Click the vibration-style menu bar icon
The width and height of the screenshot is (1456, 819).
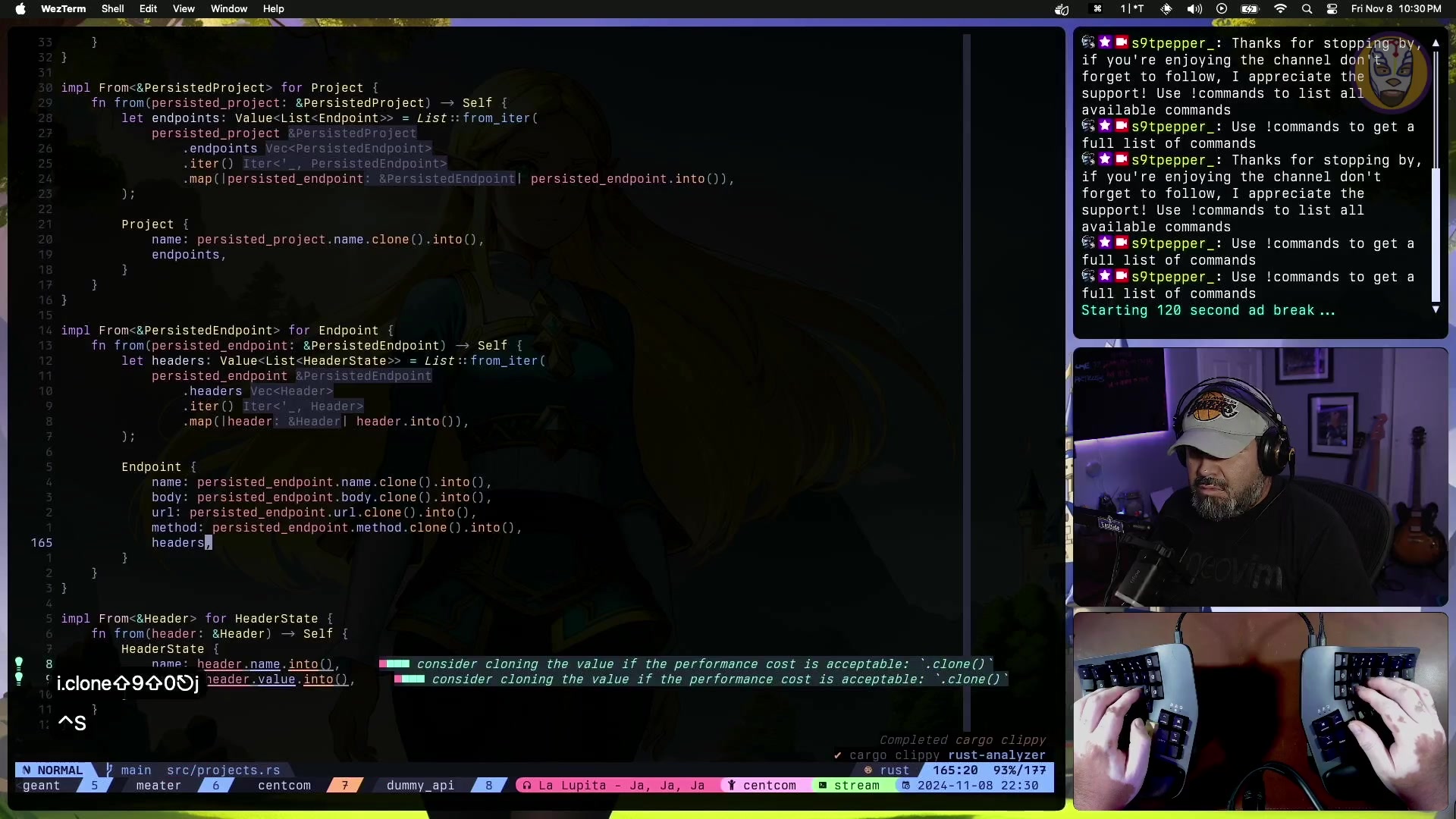1166,9
